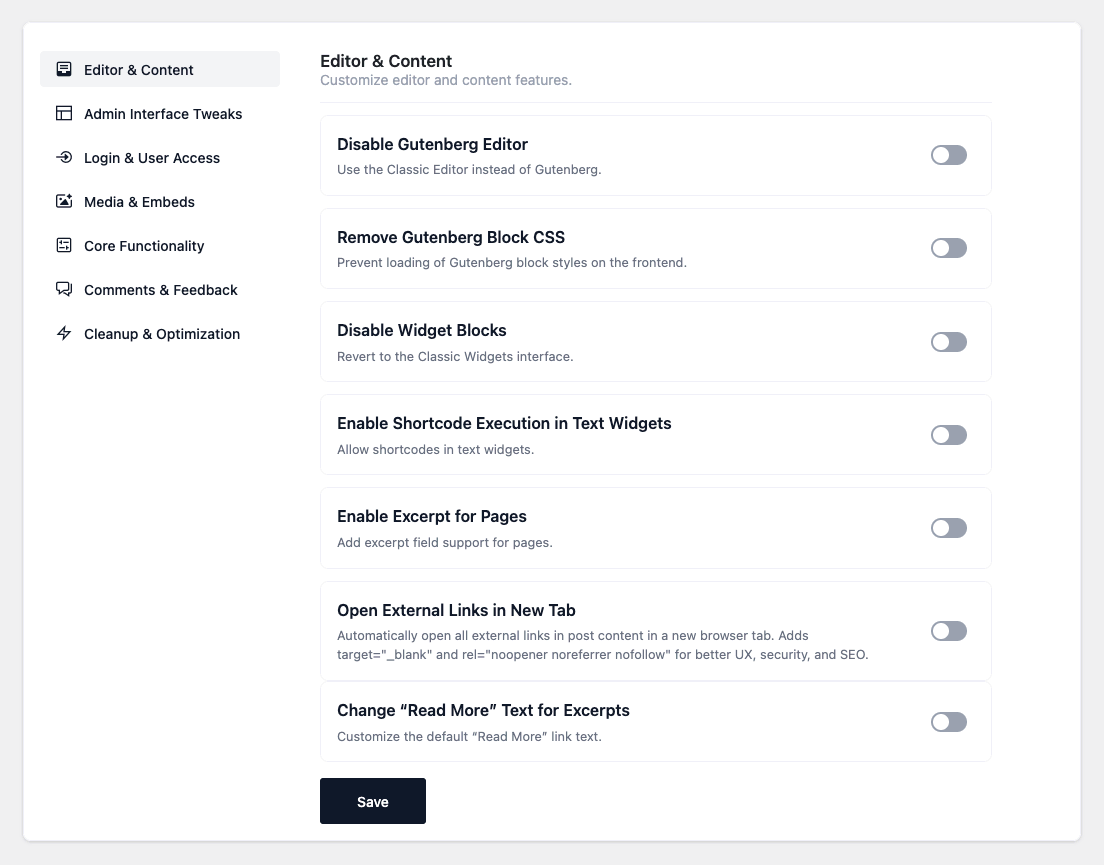This screenshot has height=865, width=1104.
Task: Switch on Enable Excerpt for Pages
Action: (948, 528)
